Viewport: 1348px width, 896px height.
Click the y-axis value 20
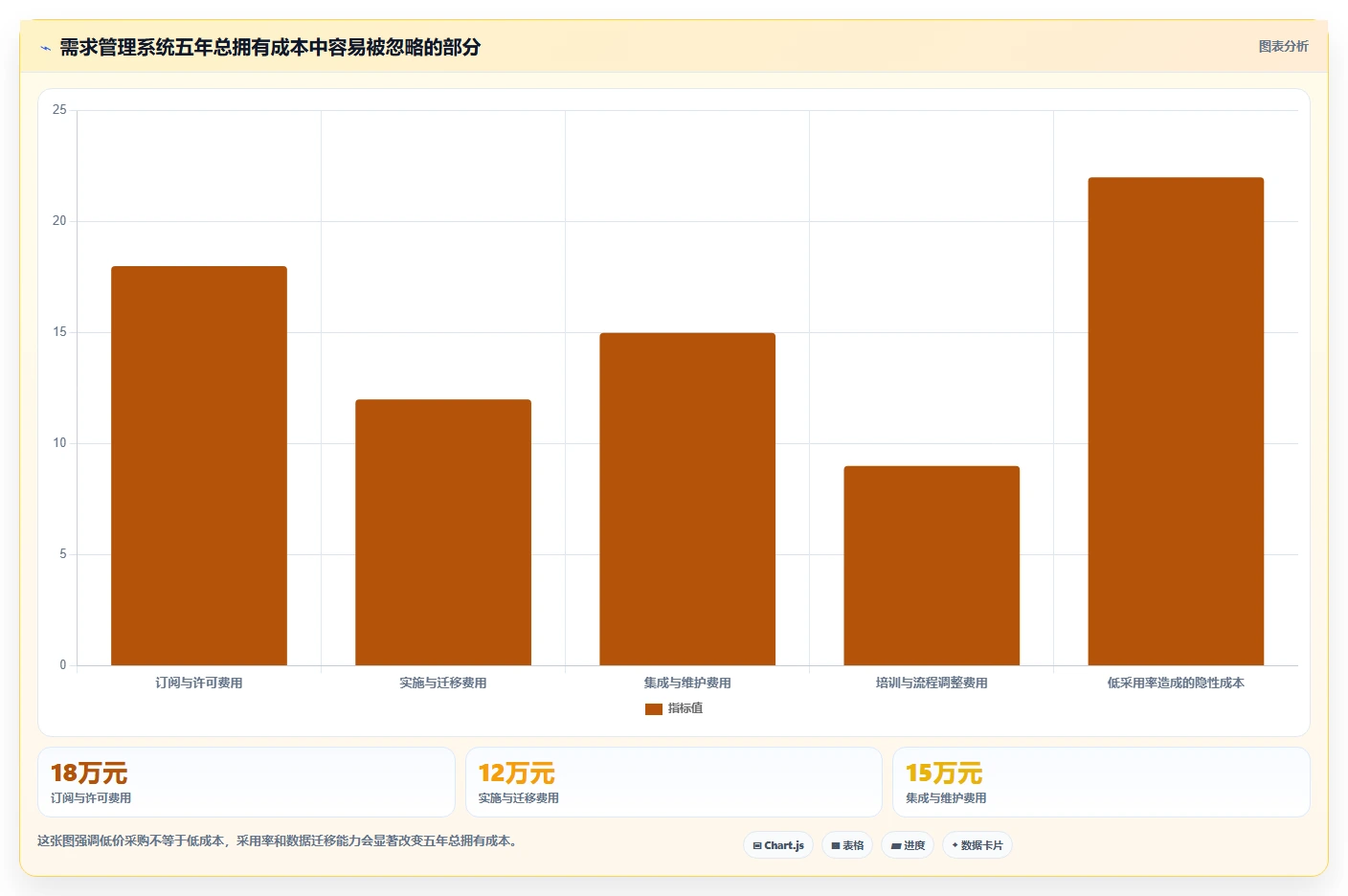[x=59, y=221]
